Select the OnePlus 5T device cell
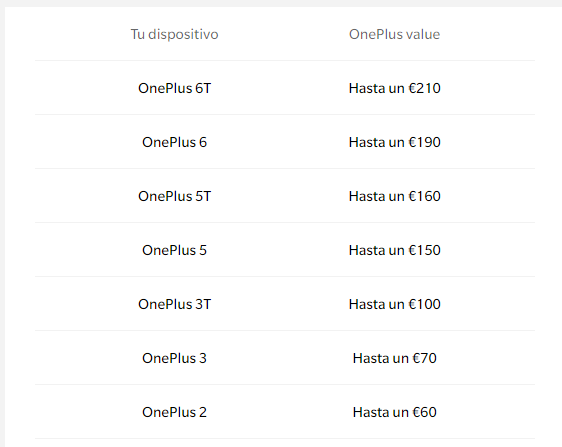The image size is (562, 447). [175, 196]
